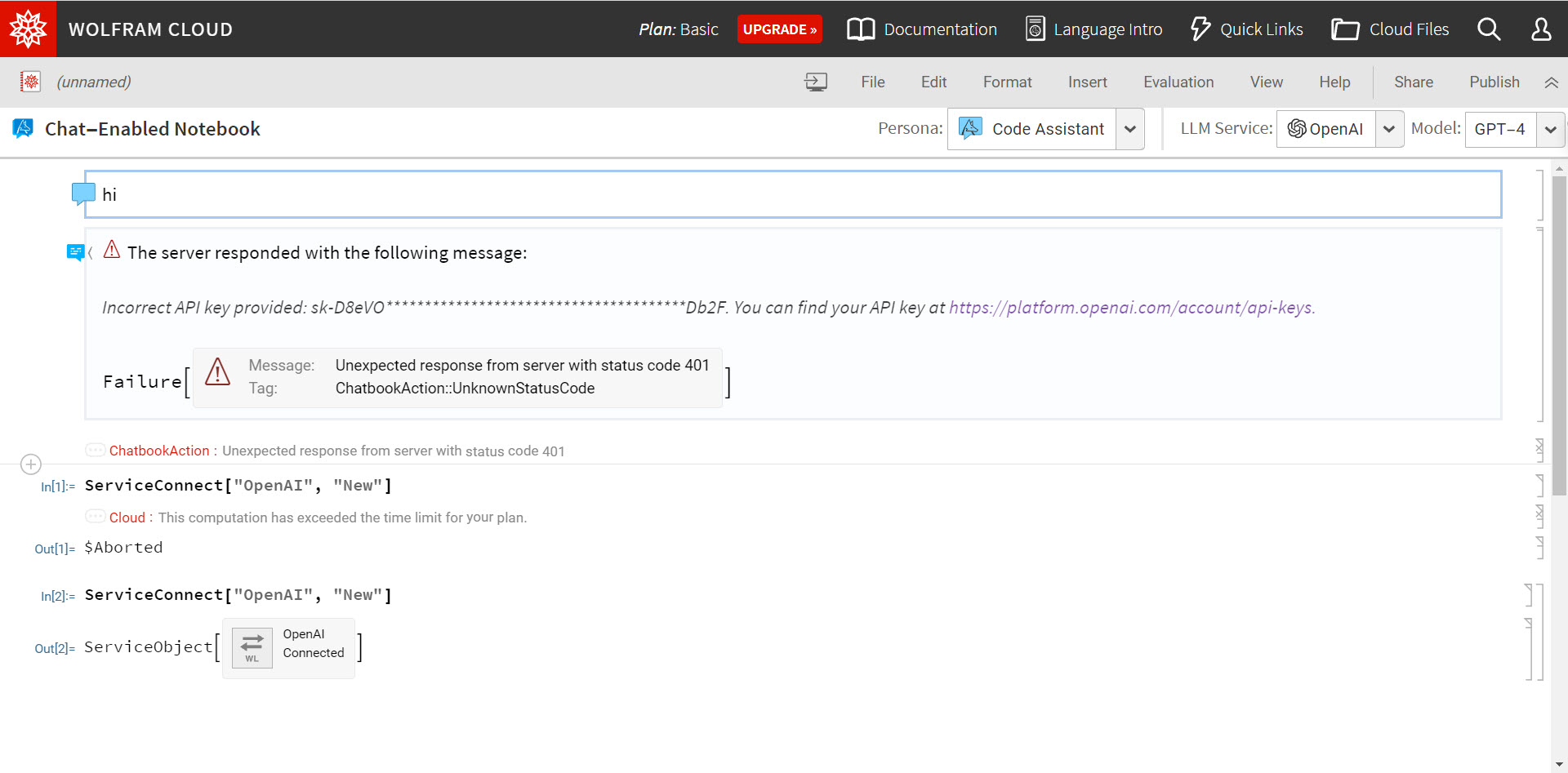The width and height of the screenshot is (1568, 773).
Task: Click the Publish button
Action: pyautogui.click(x=1494, y=82)
